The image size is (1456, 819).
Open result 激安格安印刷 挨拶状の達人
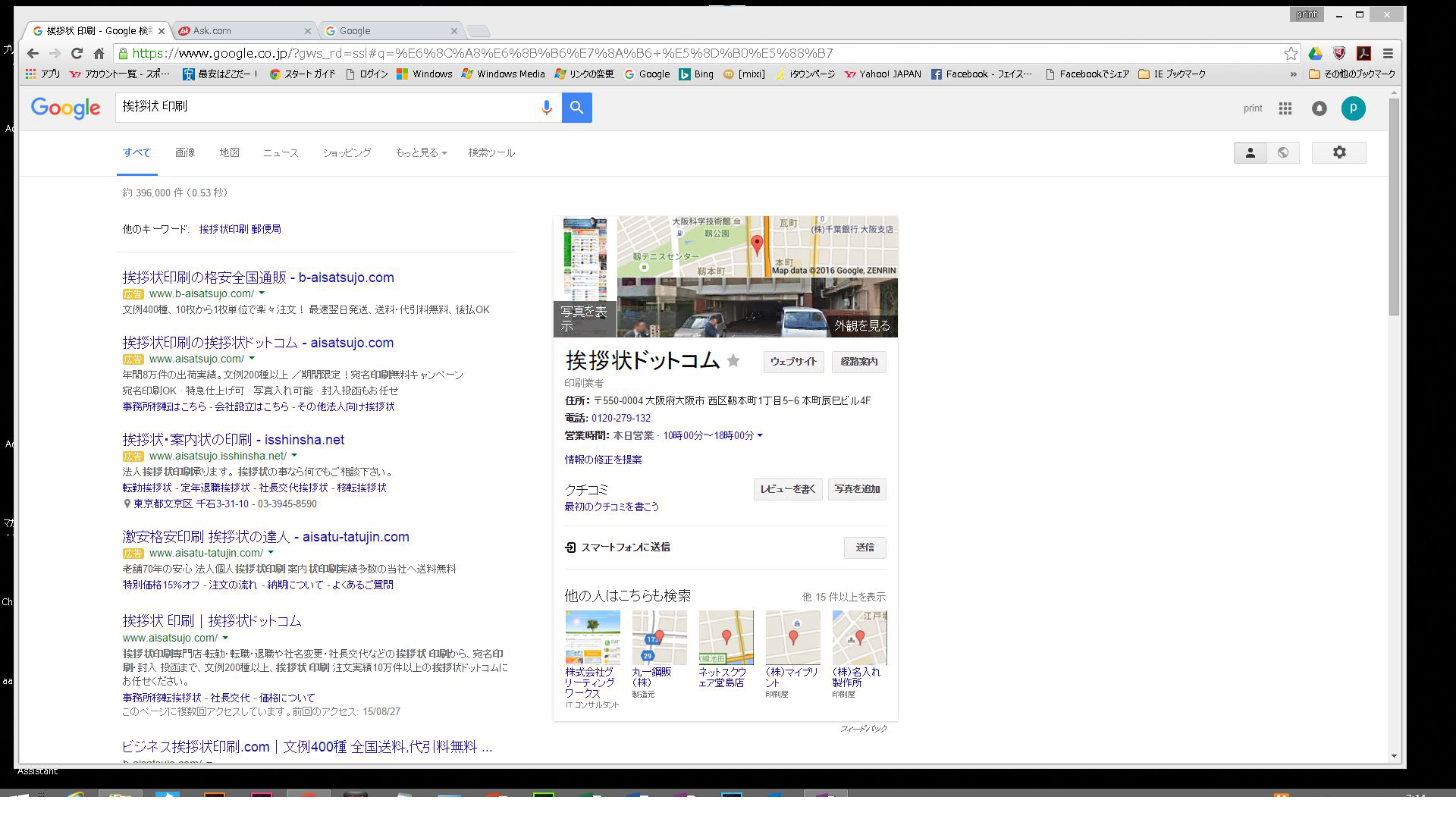pyautogui.click(x=265, y=537)
